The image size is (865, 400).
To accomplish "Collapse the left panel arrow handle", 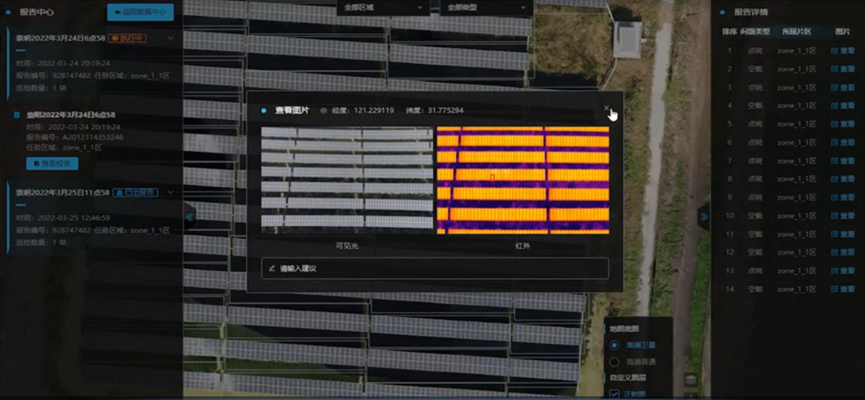I will click(x=189, y=215).
